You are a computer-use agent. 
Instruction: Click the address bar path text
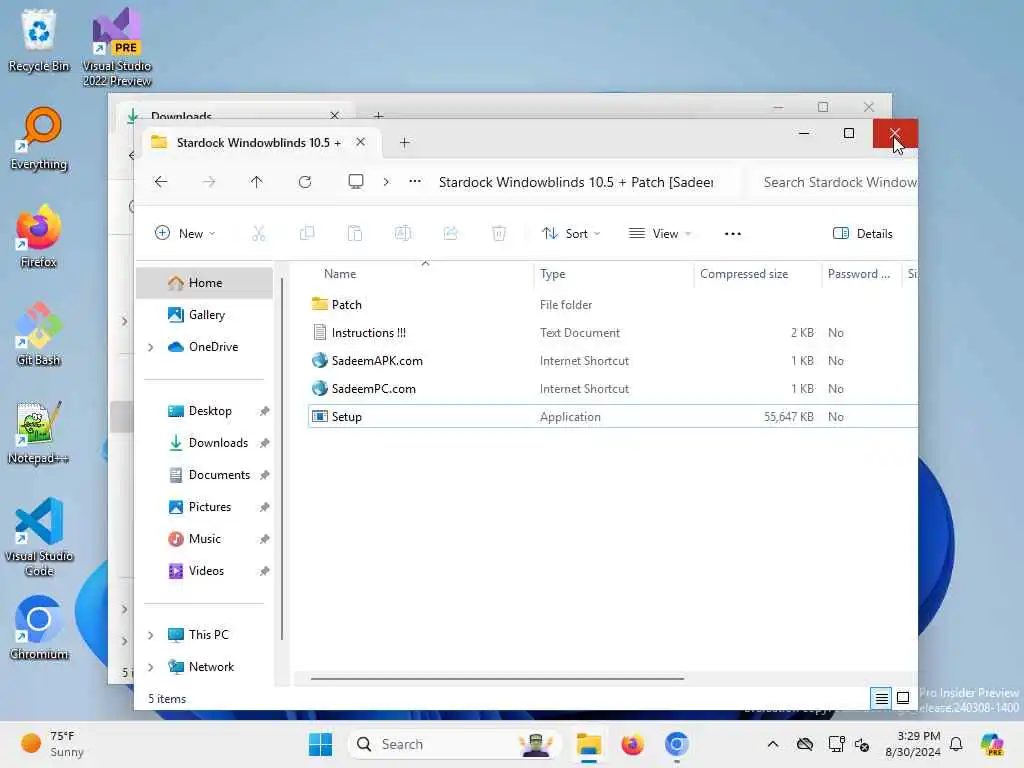click(x=576, y=182)
